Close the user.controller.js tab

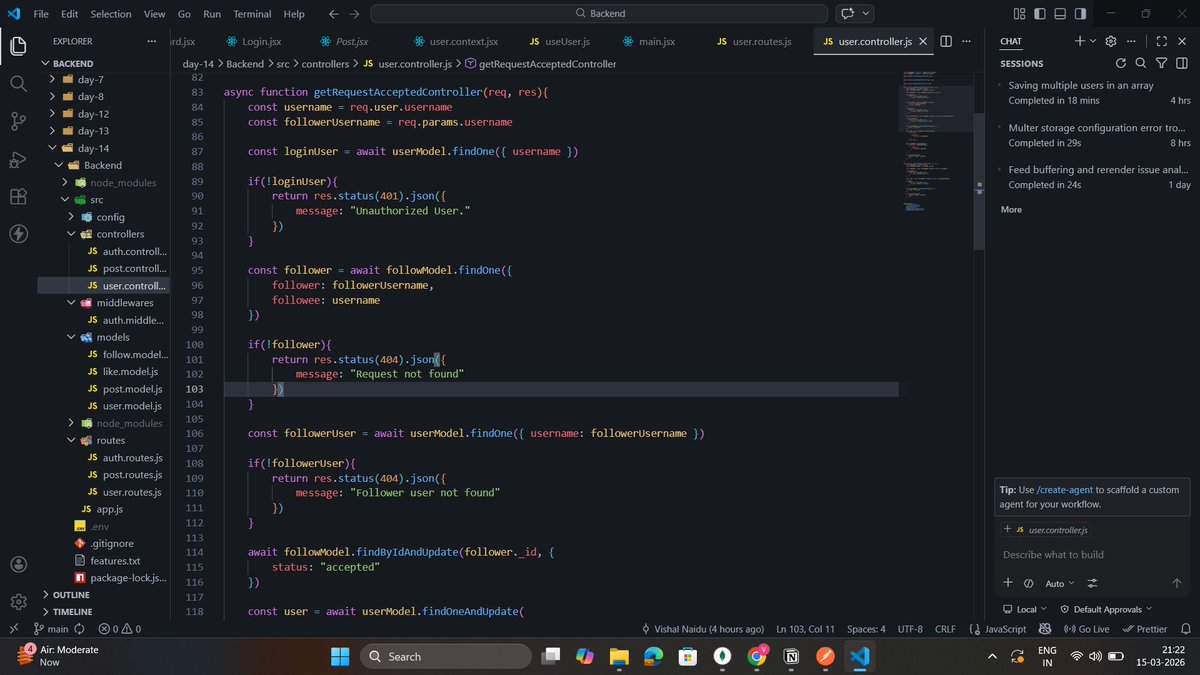point(923,41)
